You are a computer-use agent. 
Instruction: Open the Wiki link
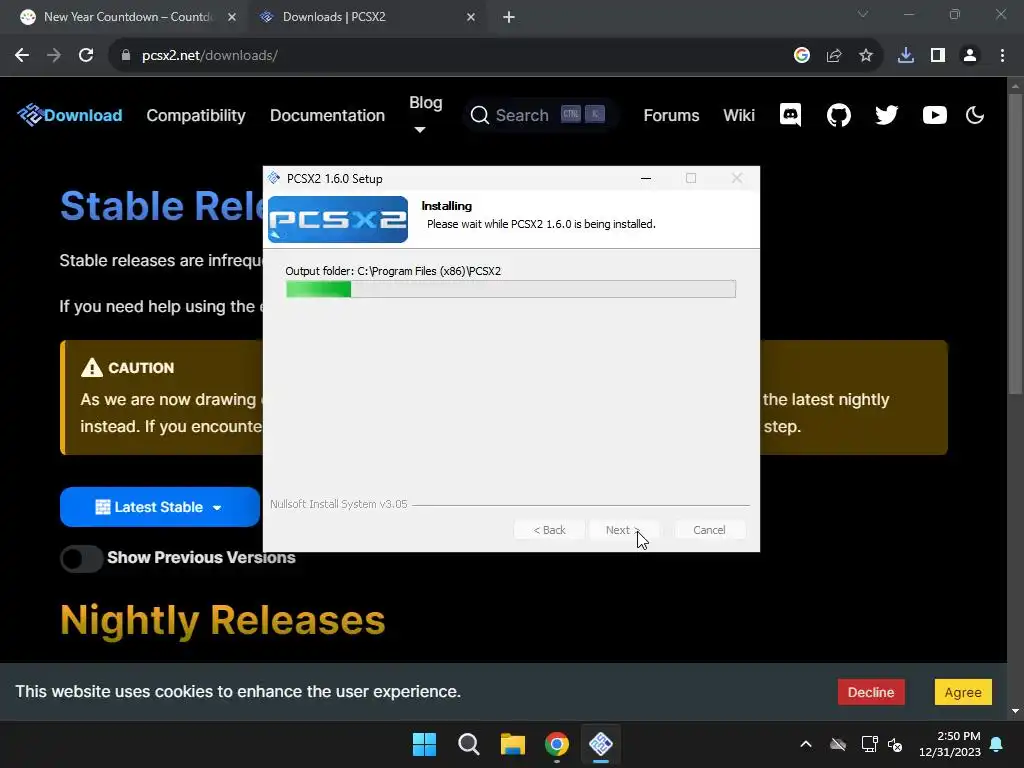(739, 116)
